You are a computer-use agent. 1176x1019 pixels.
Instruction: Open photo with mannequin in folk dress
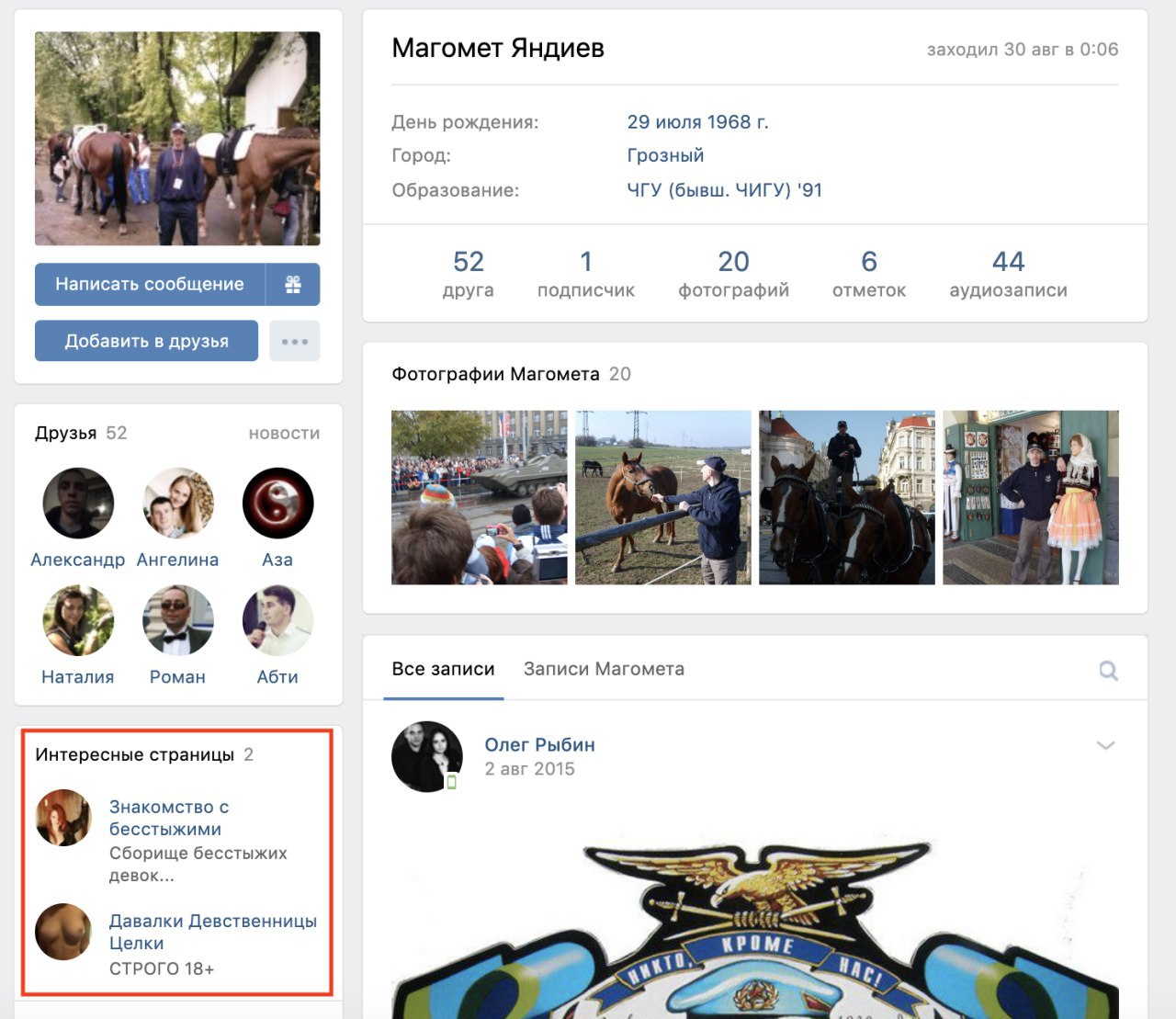coord(1031,497)
